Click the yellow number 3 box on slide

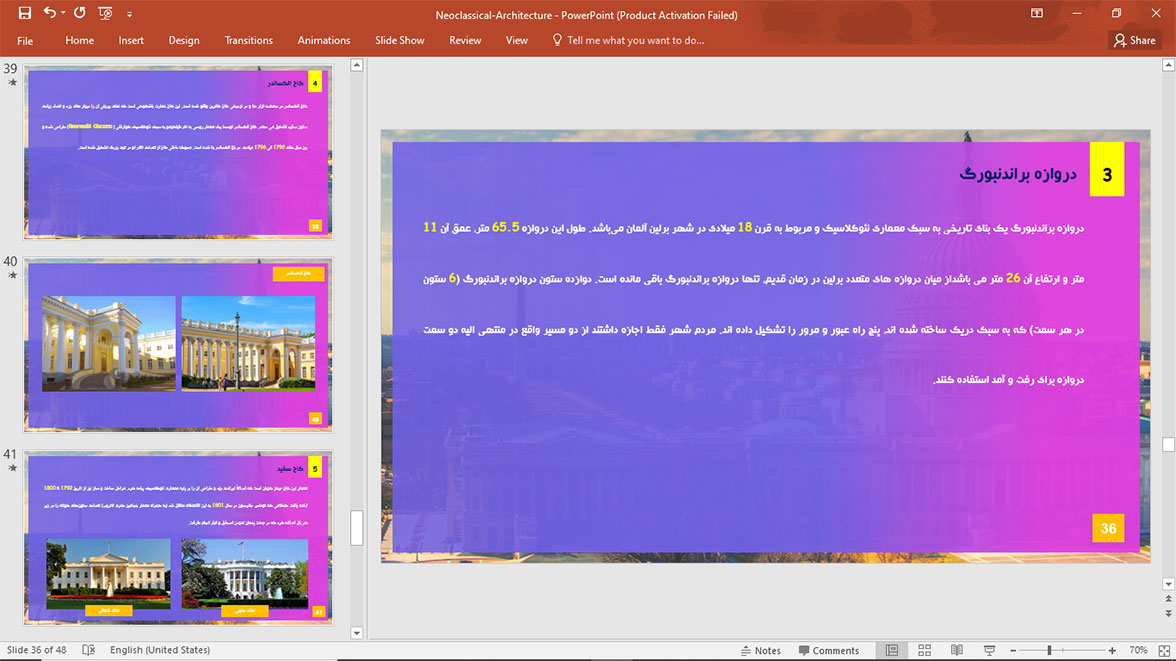[1107, 170]
